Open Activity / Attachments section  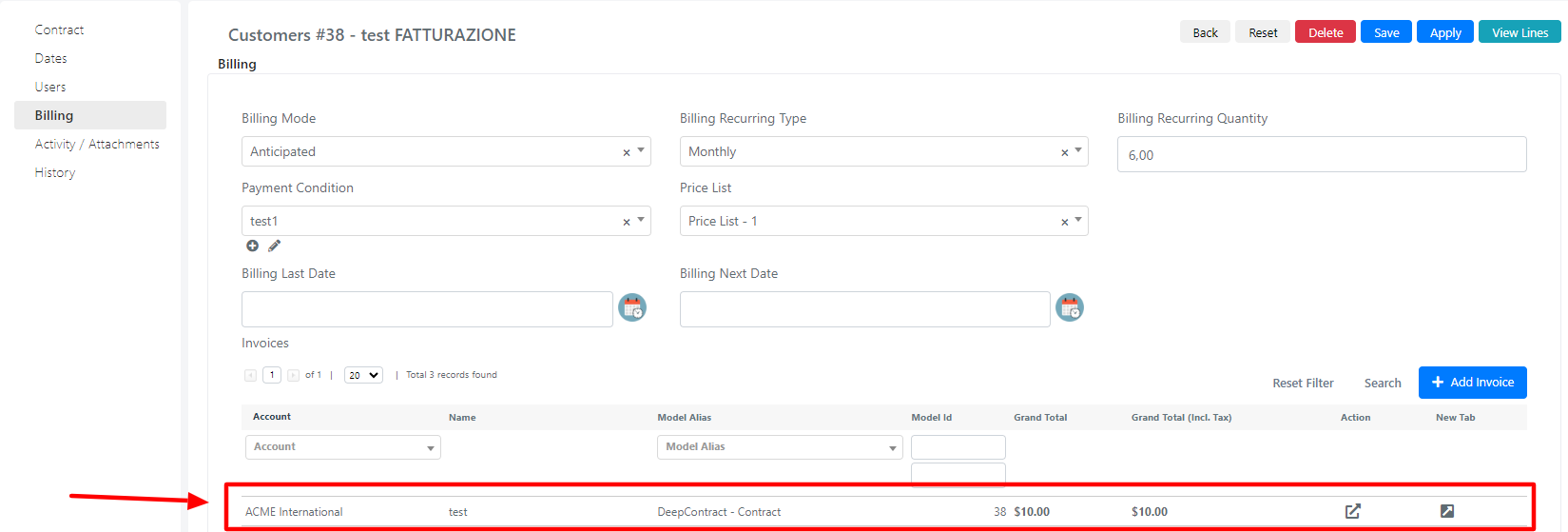click(97, 144)
